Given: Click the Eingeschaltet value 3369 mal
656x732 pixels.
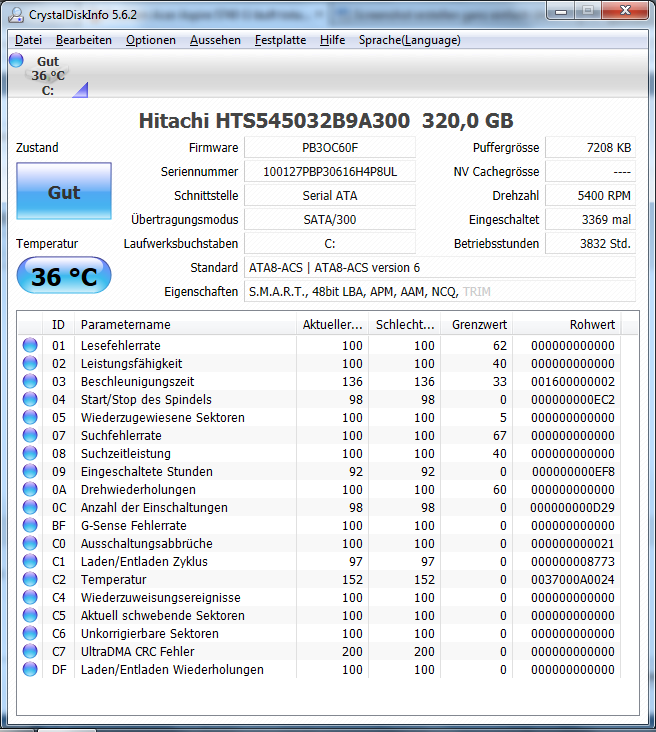Looking at the screenshot, I should (590, 219).
